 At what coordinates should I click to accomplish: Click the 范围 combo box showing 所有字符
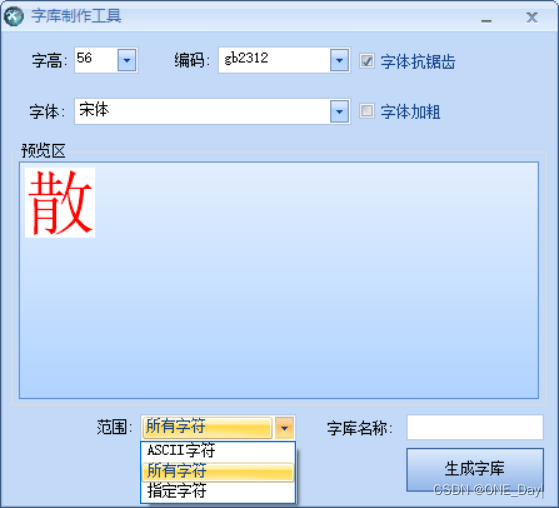tap(207, 427)
